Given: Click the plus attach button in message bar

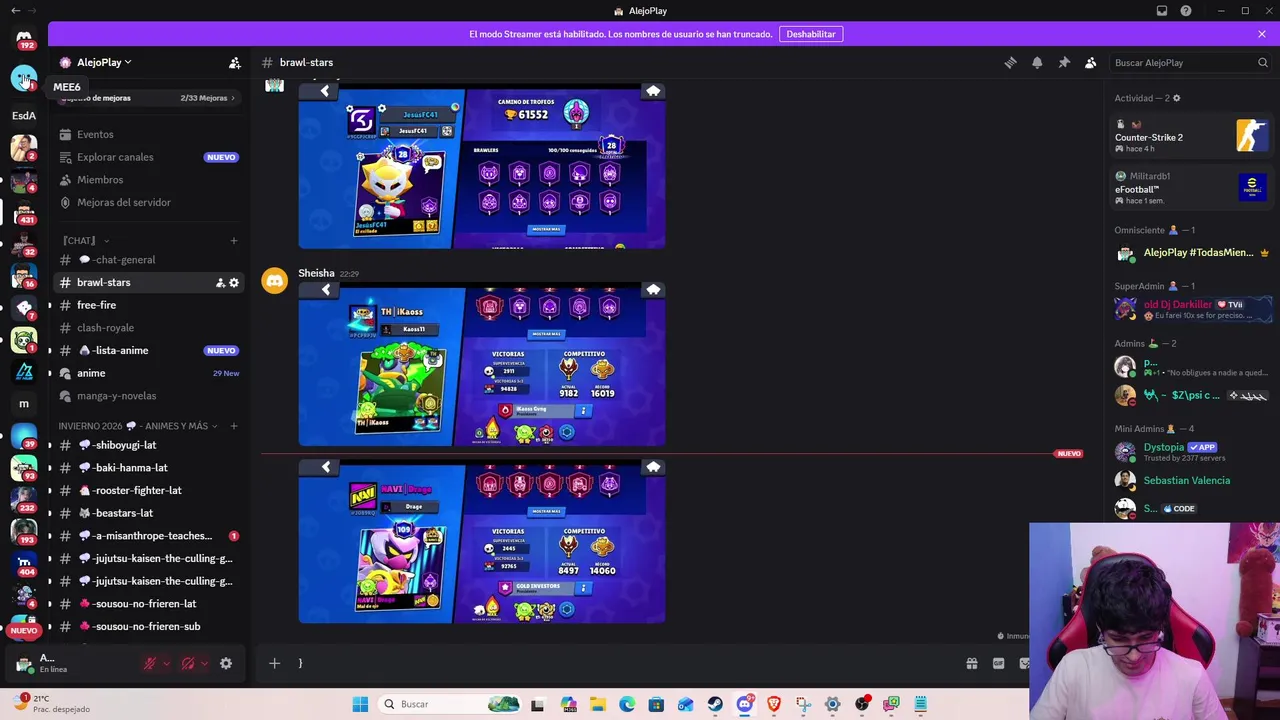Looking at the screenshot, I should coord(274,663).
